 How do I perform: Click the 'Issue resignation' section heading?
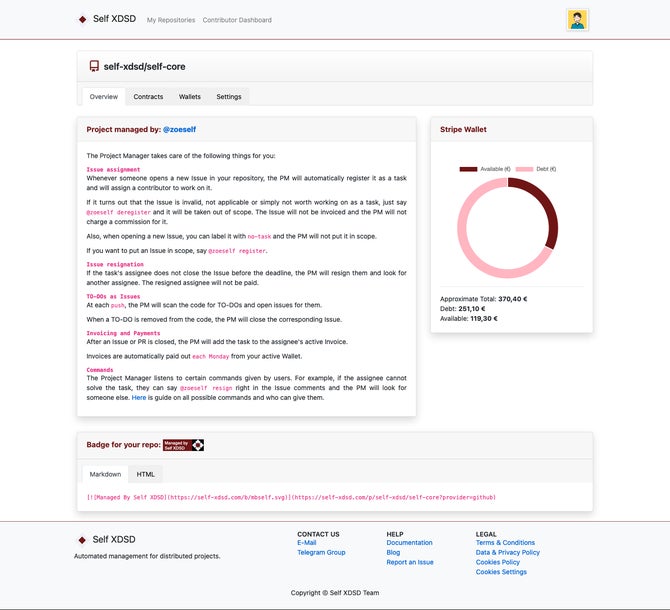[x=115, y=264]
